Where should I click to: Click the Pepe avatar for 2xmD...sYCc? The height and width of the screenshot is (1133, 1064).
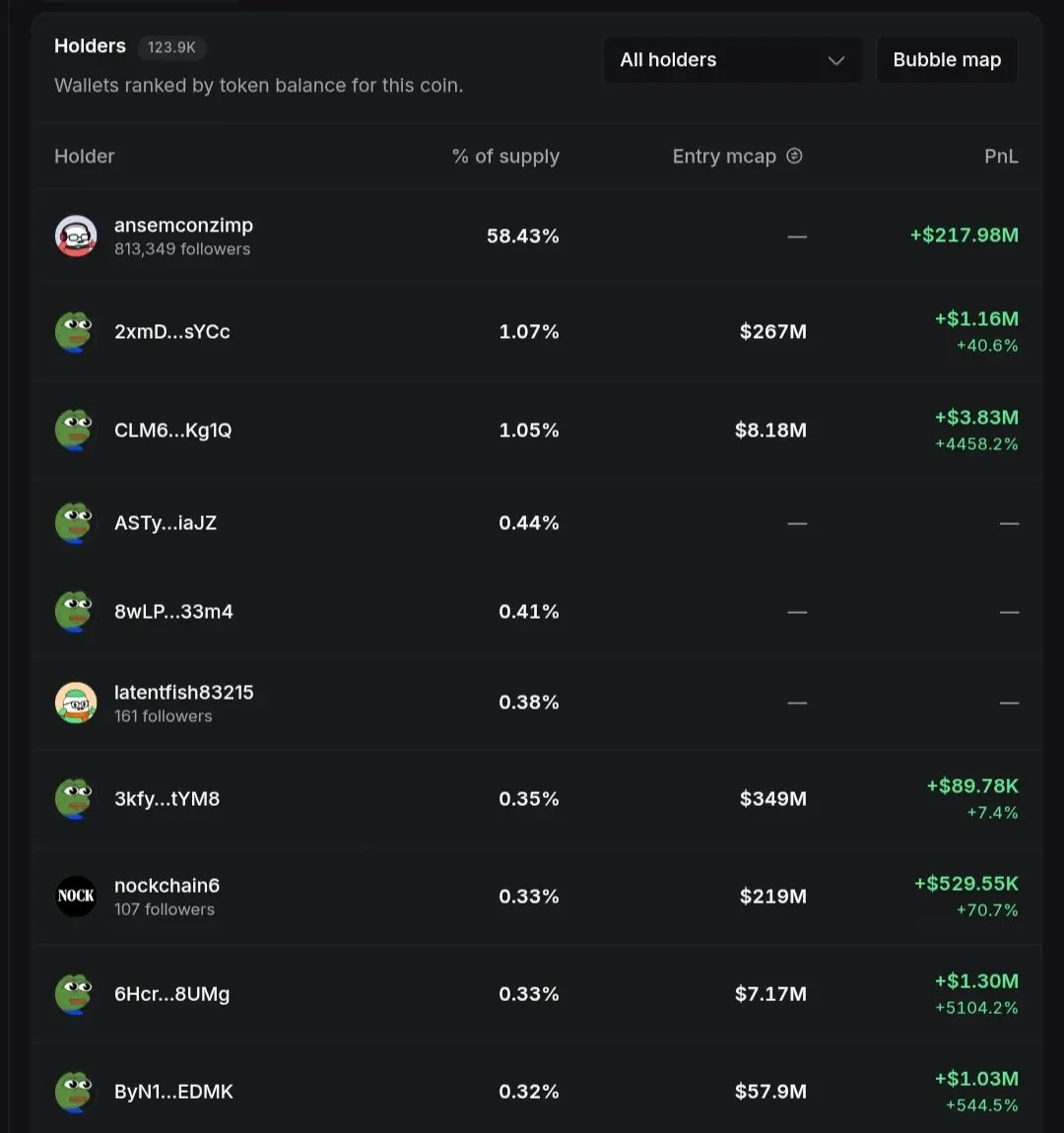76,332
